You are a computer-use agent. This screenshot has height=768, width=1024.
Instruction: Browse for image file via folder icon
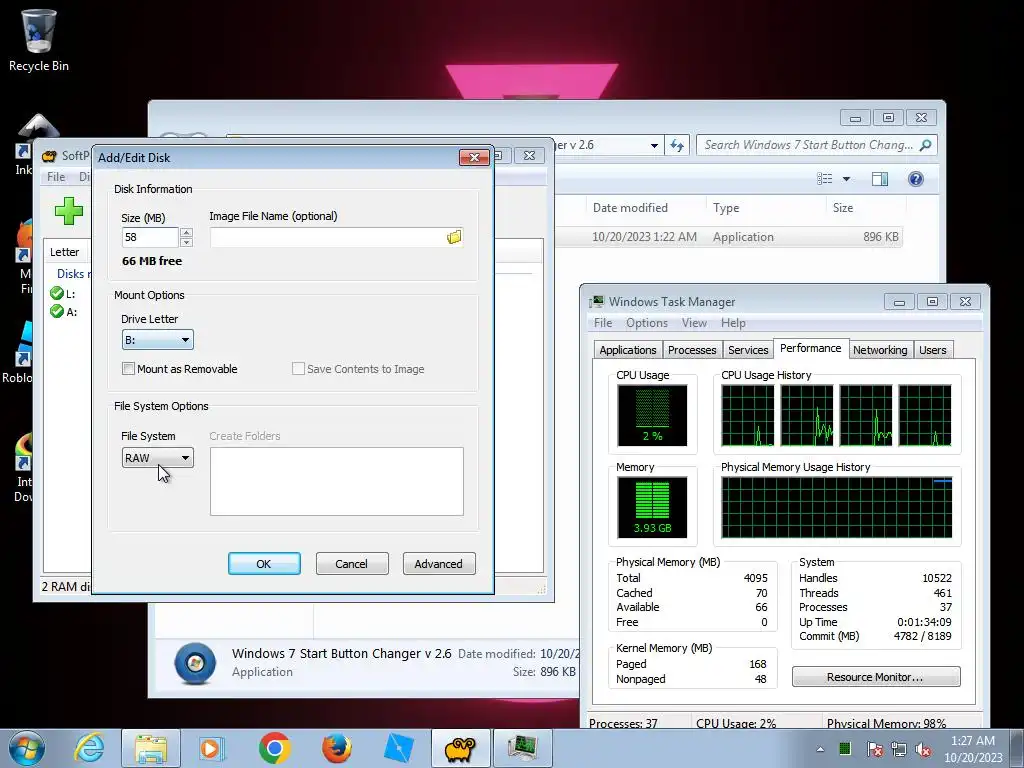tap(454, 237)
